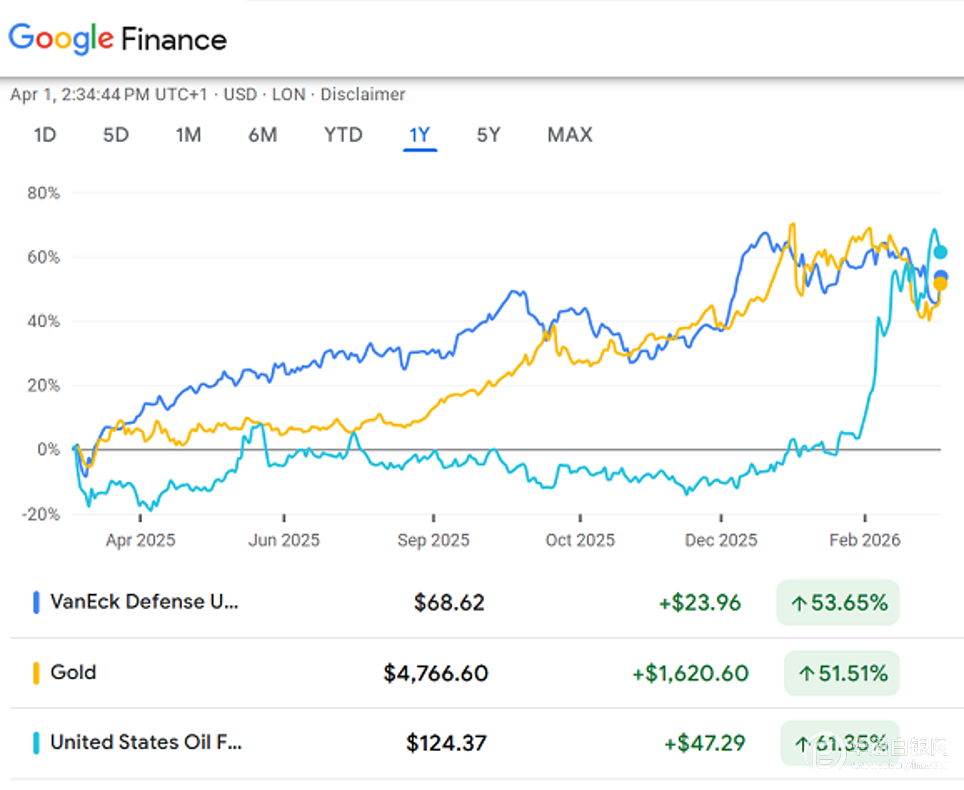Click the cyan Oil Fund color marker

coord(36,743)
